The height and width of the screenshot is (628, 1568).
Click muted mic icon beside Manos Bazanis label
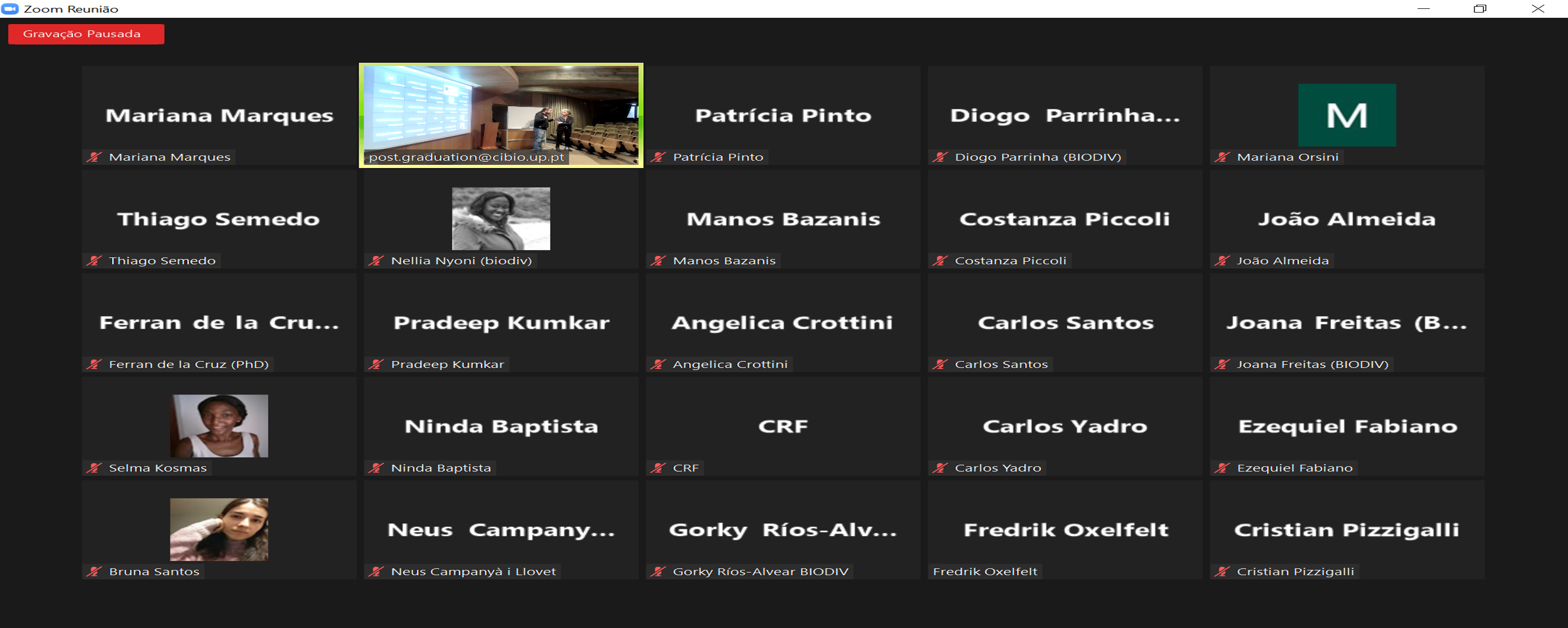click(x=658, y=261)
